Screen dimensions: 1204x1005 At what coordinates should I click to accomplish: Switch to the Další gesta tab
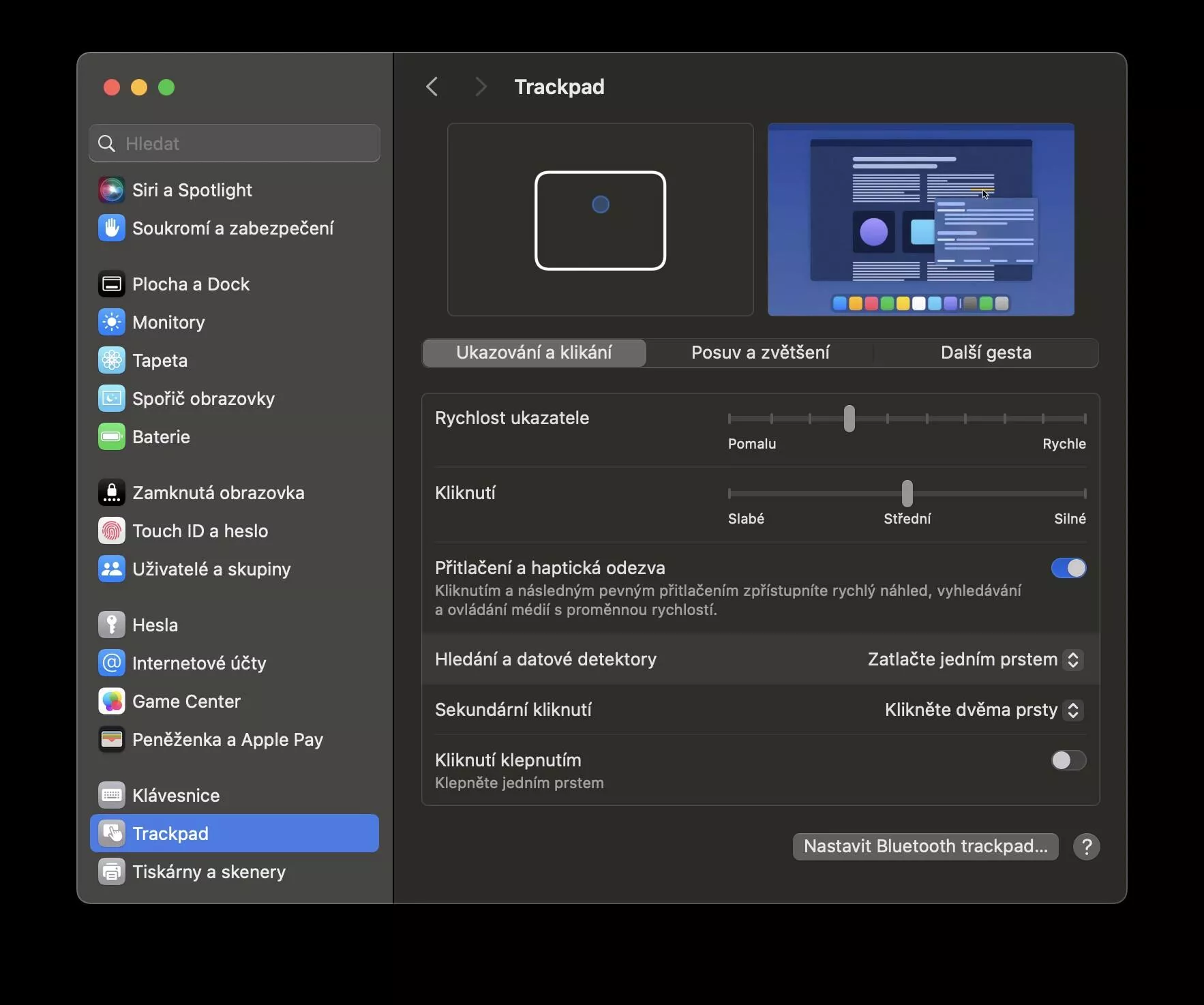[x=986, y=352]
